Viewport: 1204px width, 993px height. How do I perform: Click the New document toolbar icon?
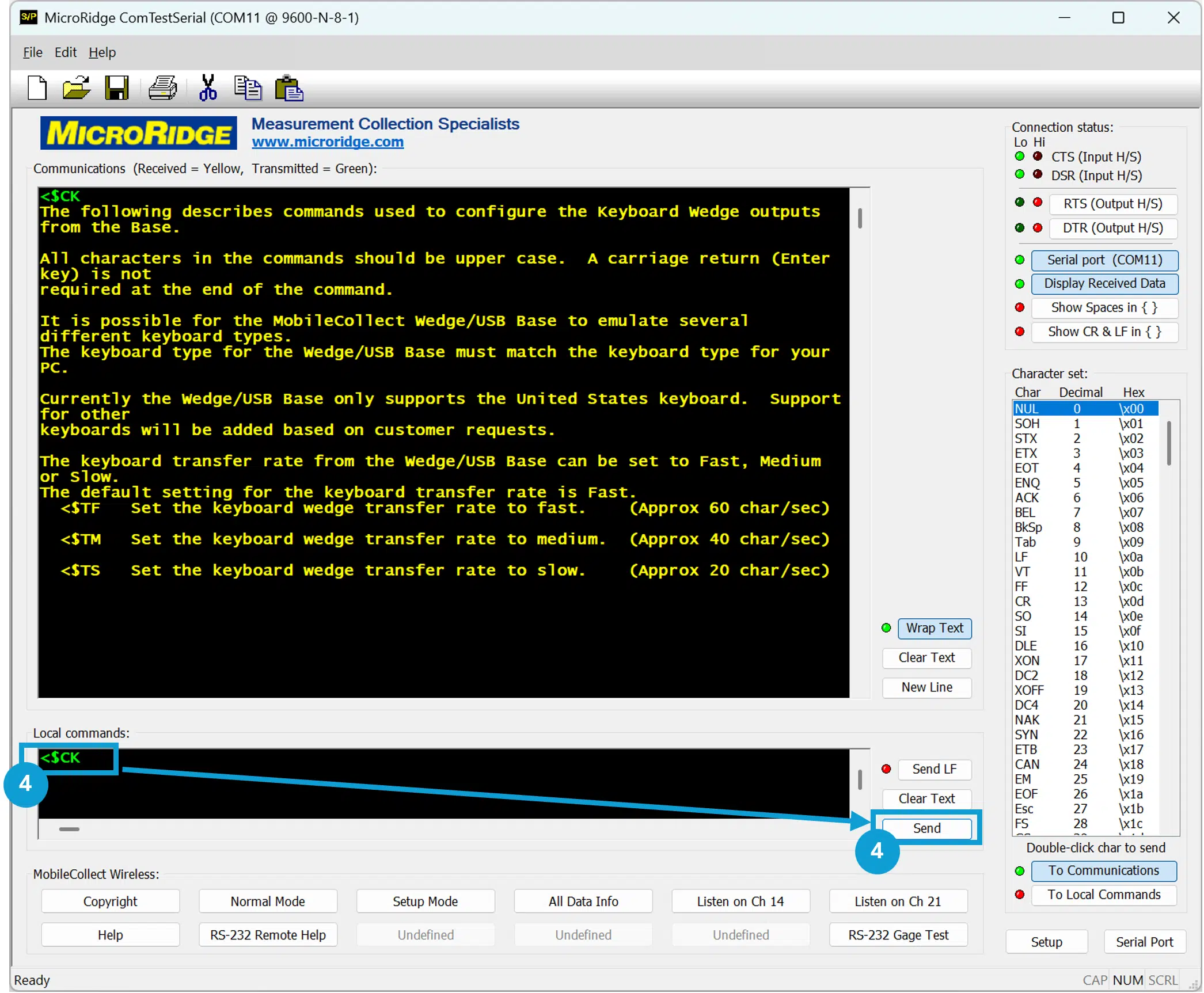pos(37,88)
